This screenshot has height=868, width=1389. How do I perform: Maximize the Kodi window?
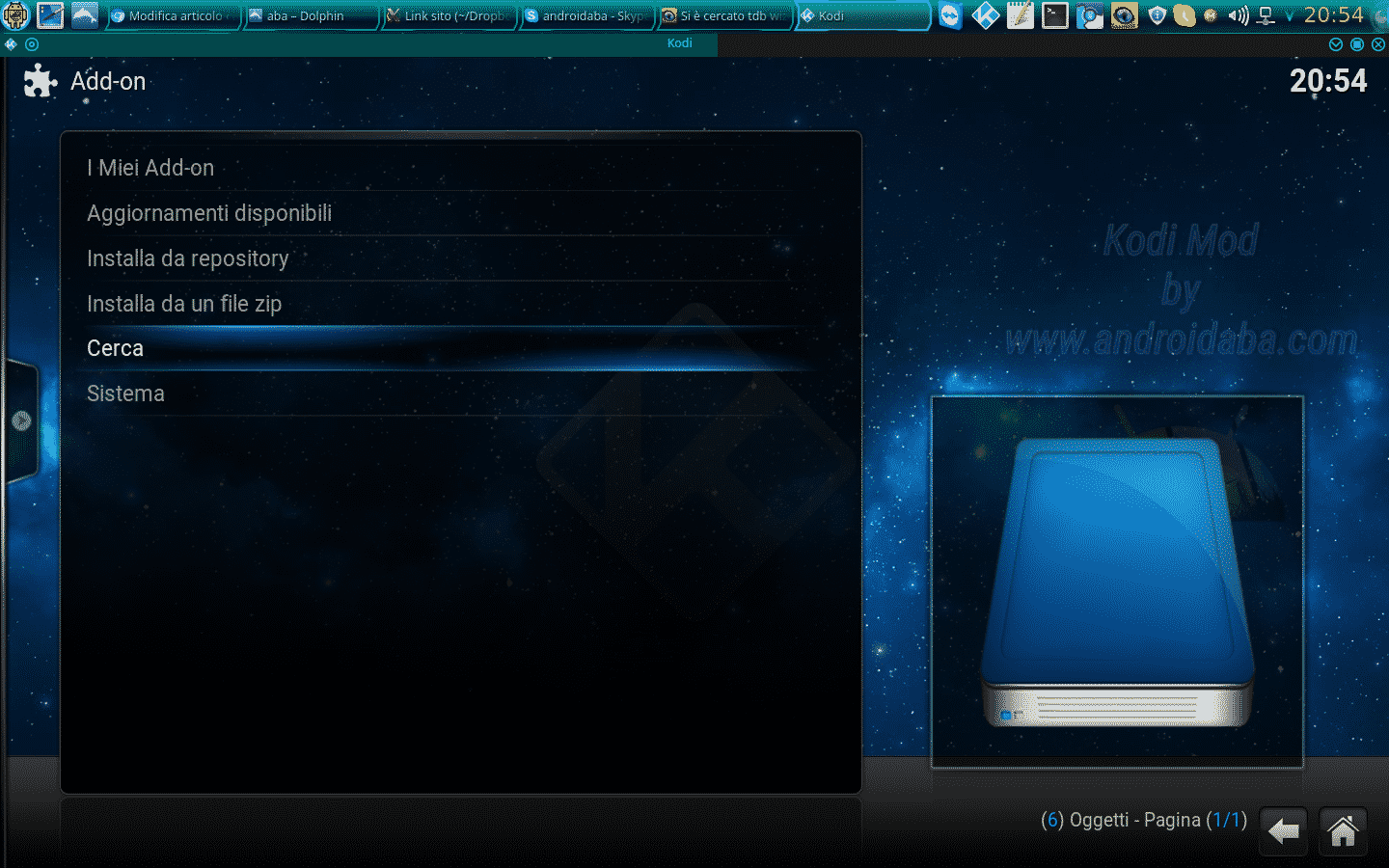tap(1357, 44)
